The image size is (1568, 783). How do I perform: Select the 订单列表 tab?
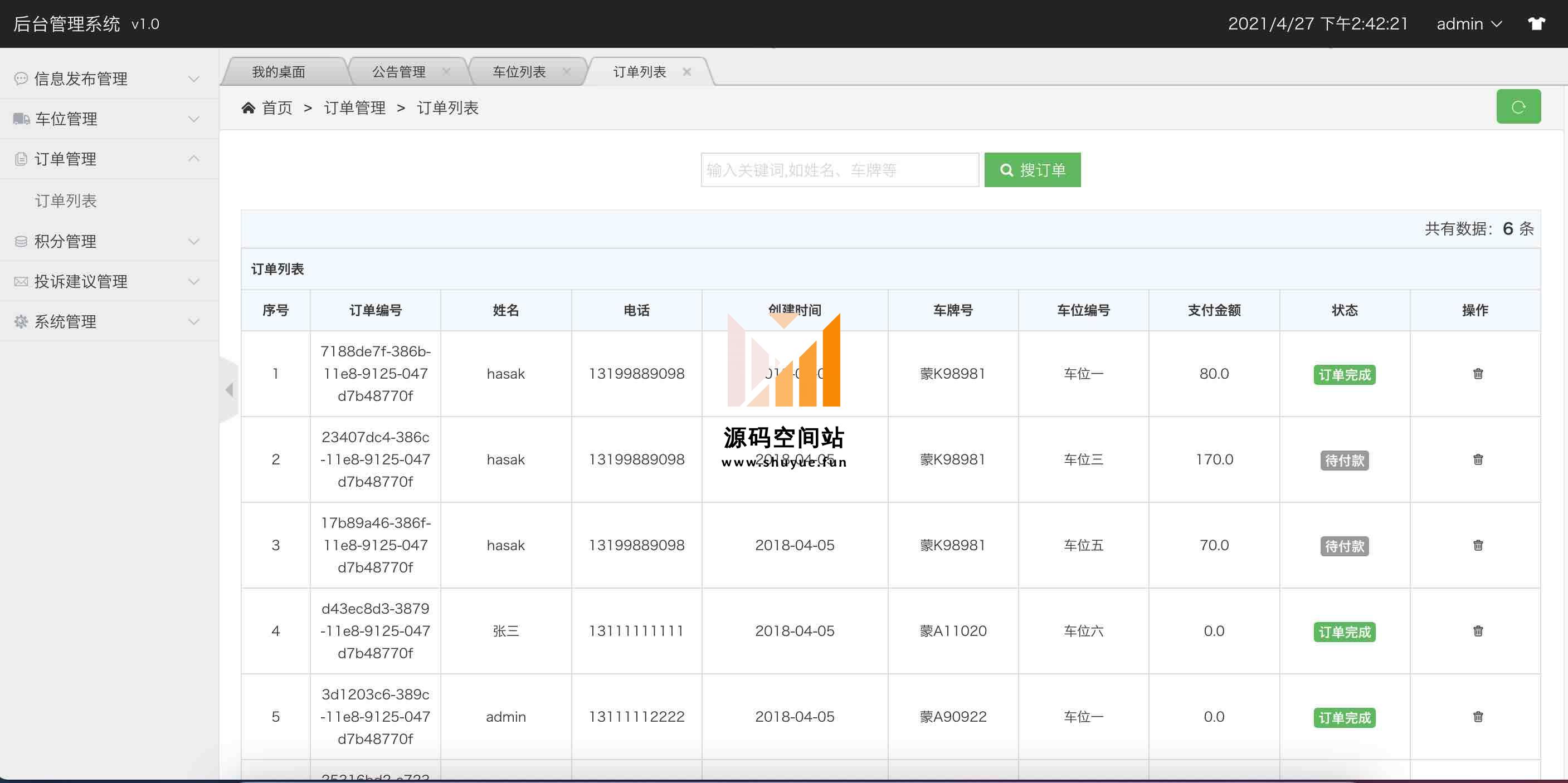pos(640,72)
